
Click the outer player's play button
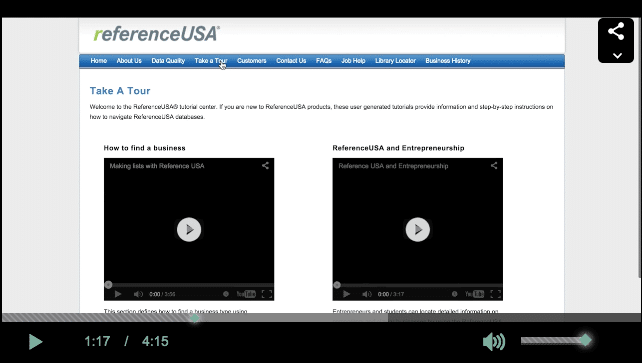pyautogui.click(x=36, y=341)
